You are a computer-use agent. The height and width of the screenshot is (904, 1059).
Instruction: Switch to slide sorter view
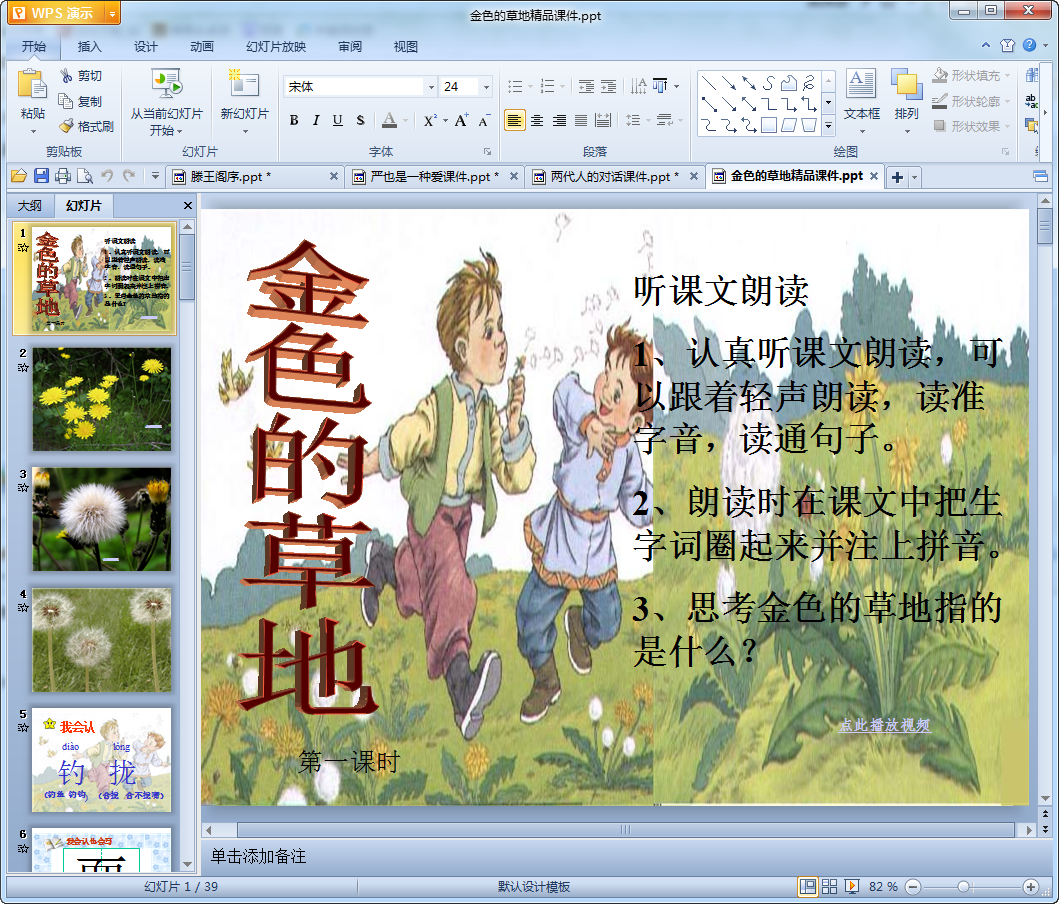coord(829,886)
